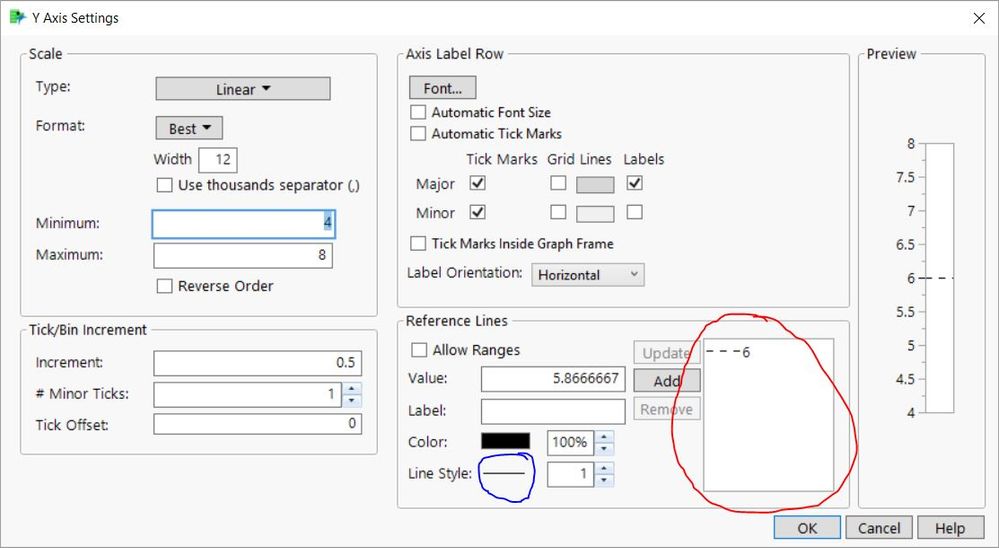999x548 pixels.
Task: Click the Tick Offset field
Action: [x=257, y=424]
